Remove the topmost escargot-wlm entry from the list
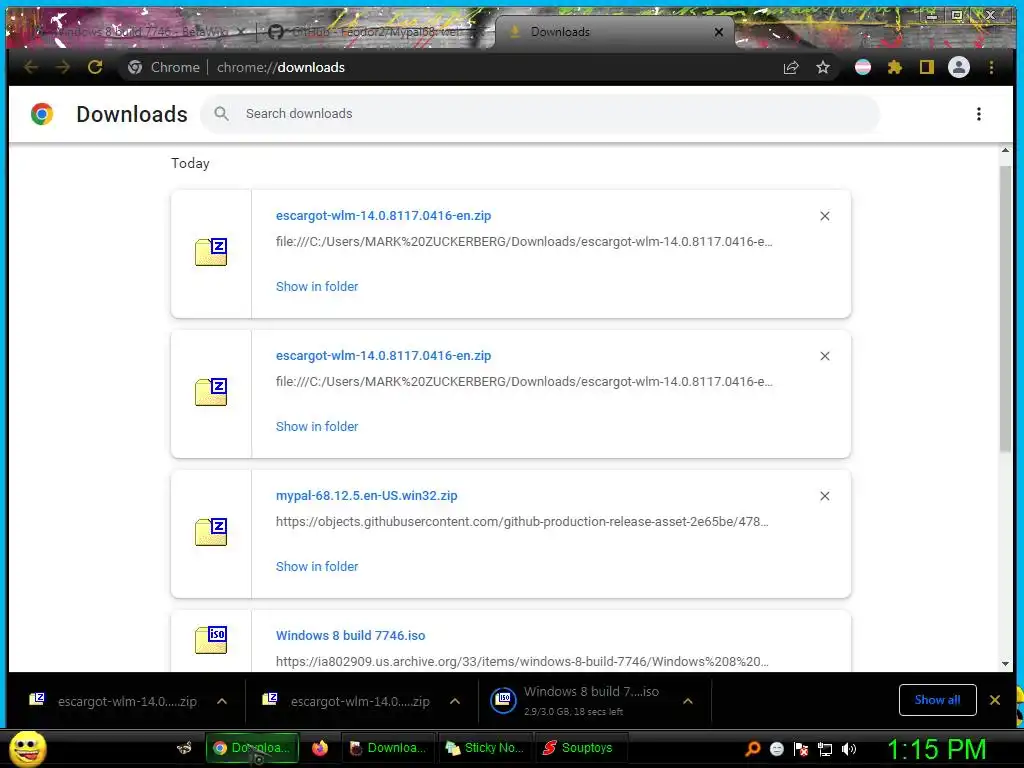Screen dimensions: 1024x768 click(825, 216)
